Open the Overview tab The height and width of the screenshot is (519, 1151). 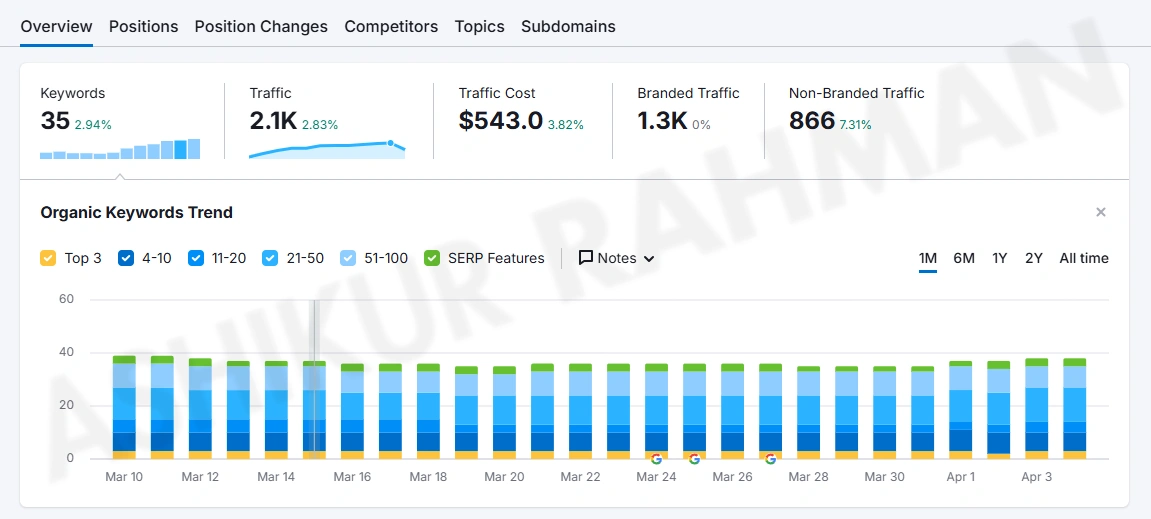coord(57,27)
